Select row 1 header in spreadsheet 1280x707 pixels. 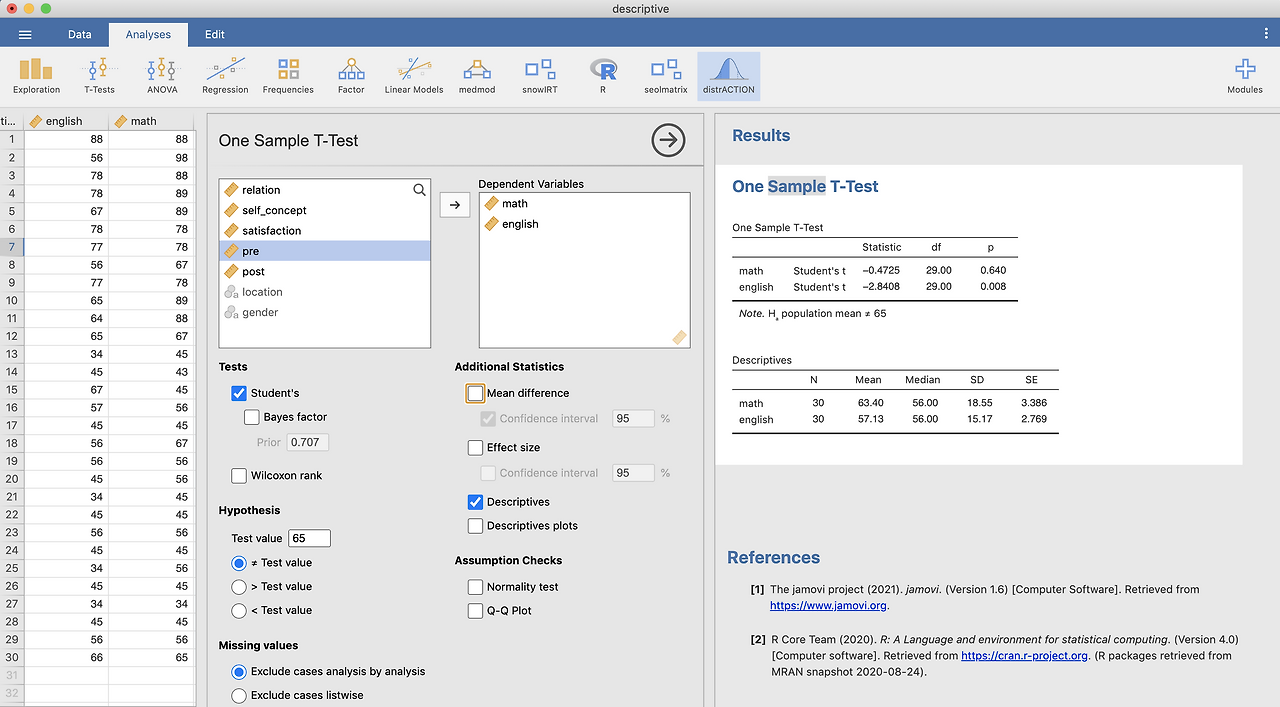(12, 140)
